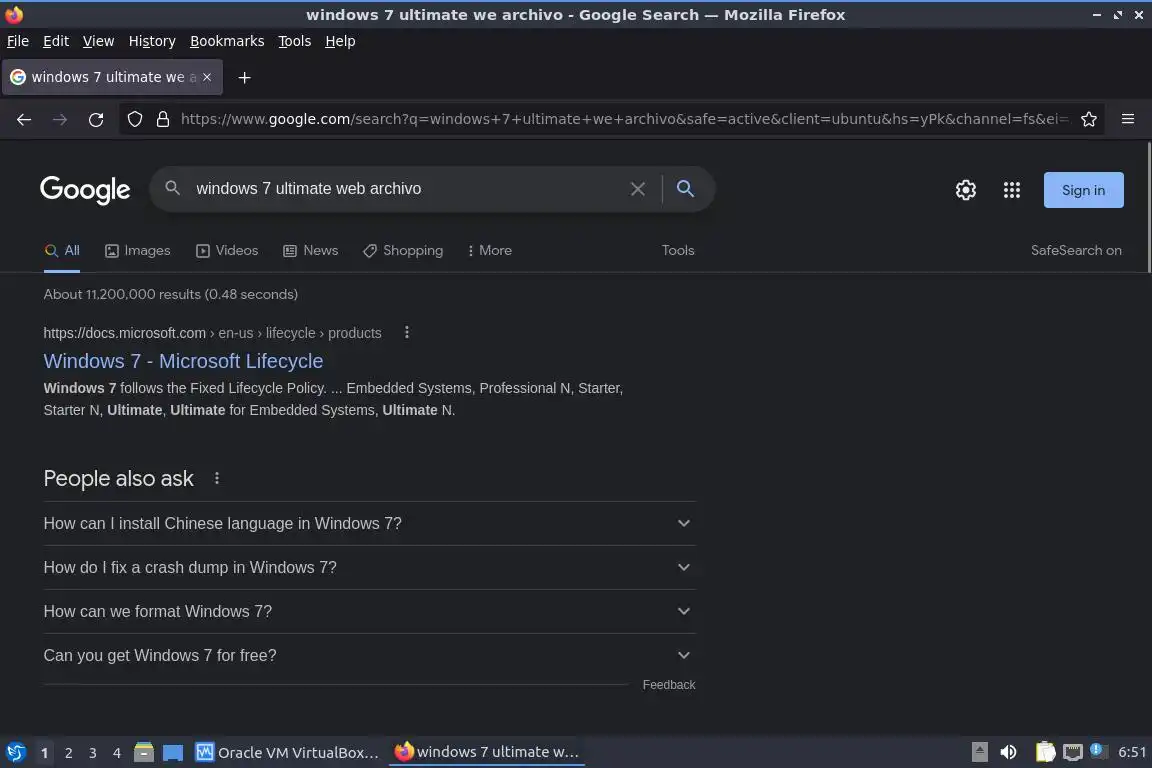Click removable media eject tray icon
Screen dimensions: 1152x768
pos(979,752)
